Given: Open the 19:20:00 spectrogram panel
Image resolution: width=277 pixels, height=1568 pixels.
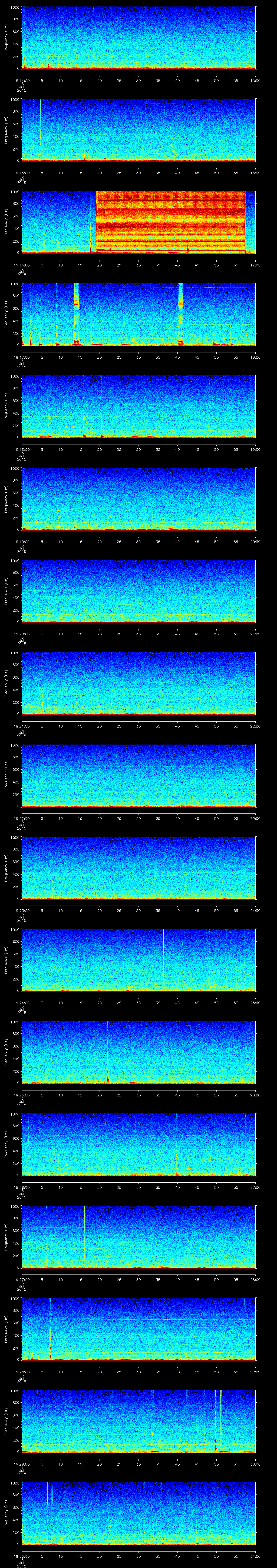Looking at the screenshot, I should tap(138, 591).
